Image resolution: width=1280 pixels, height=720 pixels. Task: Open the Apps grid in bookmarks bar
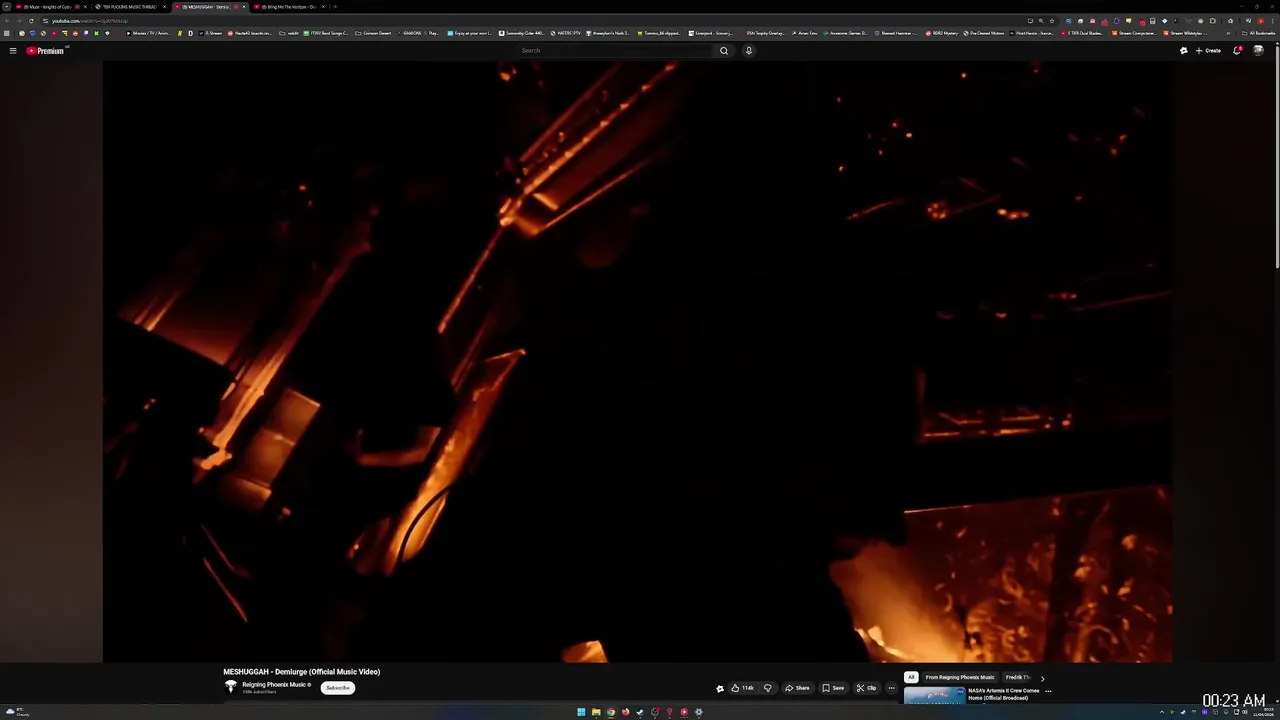(8, 33)
